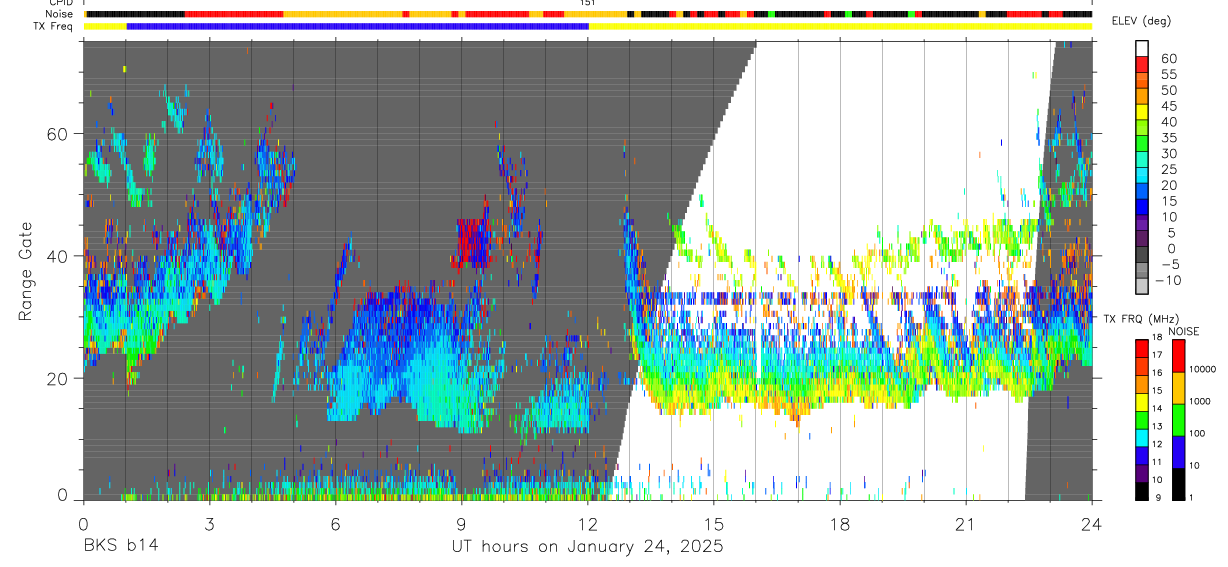
Task: Click TX frequency legend value '9'
Action: point(1159,497)
